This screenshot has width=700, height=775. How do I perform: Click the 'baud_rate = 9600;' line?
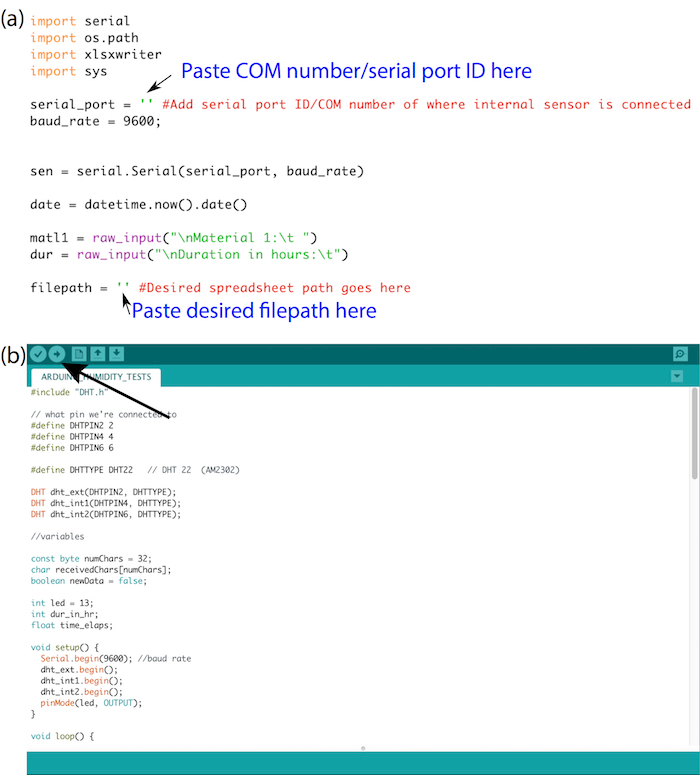(x=96, y=122)
